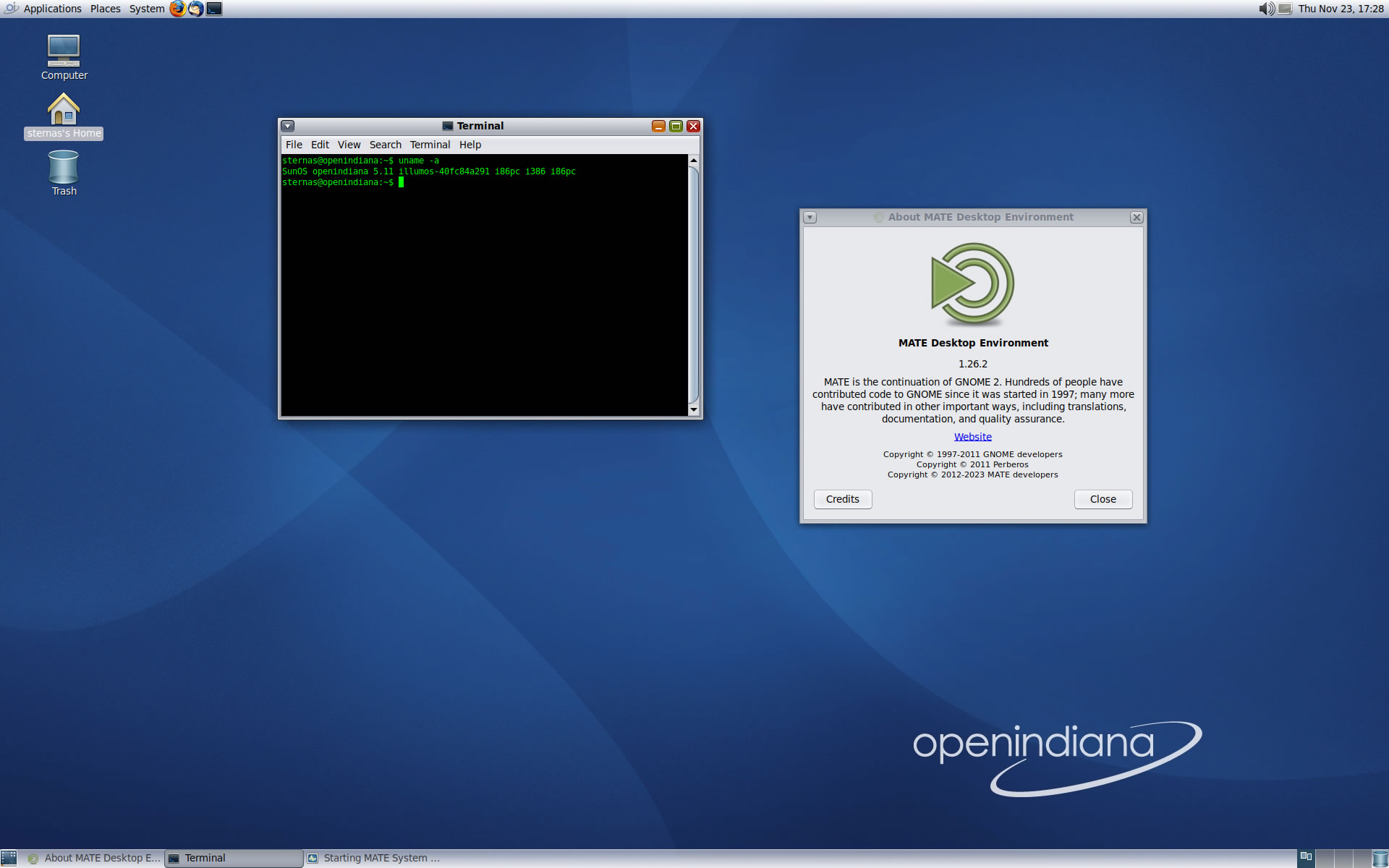Image resolution: width=1389 pixels, height=868 pixels.
Task: Click the notification area icon beside volume
Action: point(1285,9)
